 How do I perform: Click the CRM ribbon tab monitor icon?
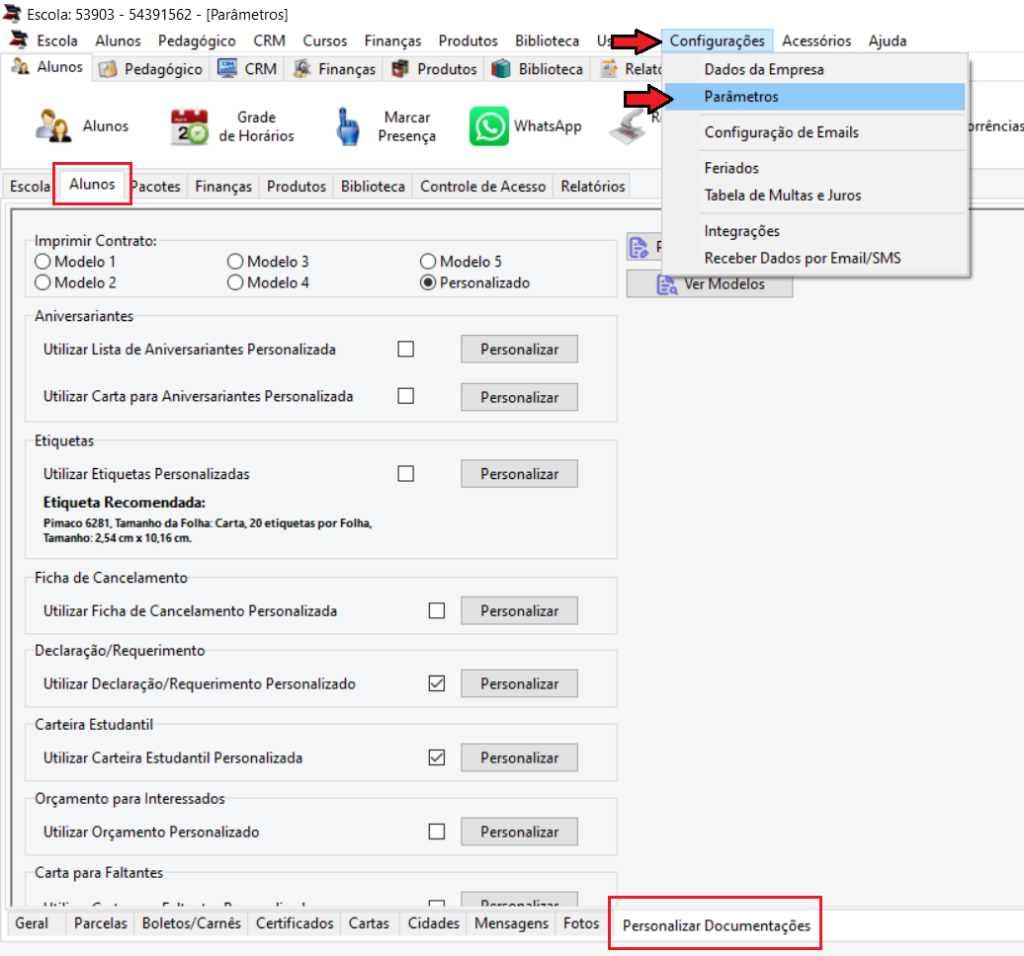227,69
